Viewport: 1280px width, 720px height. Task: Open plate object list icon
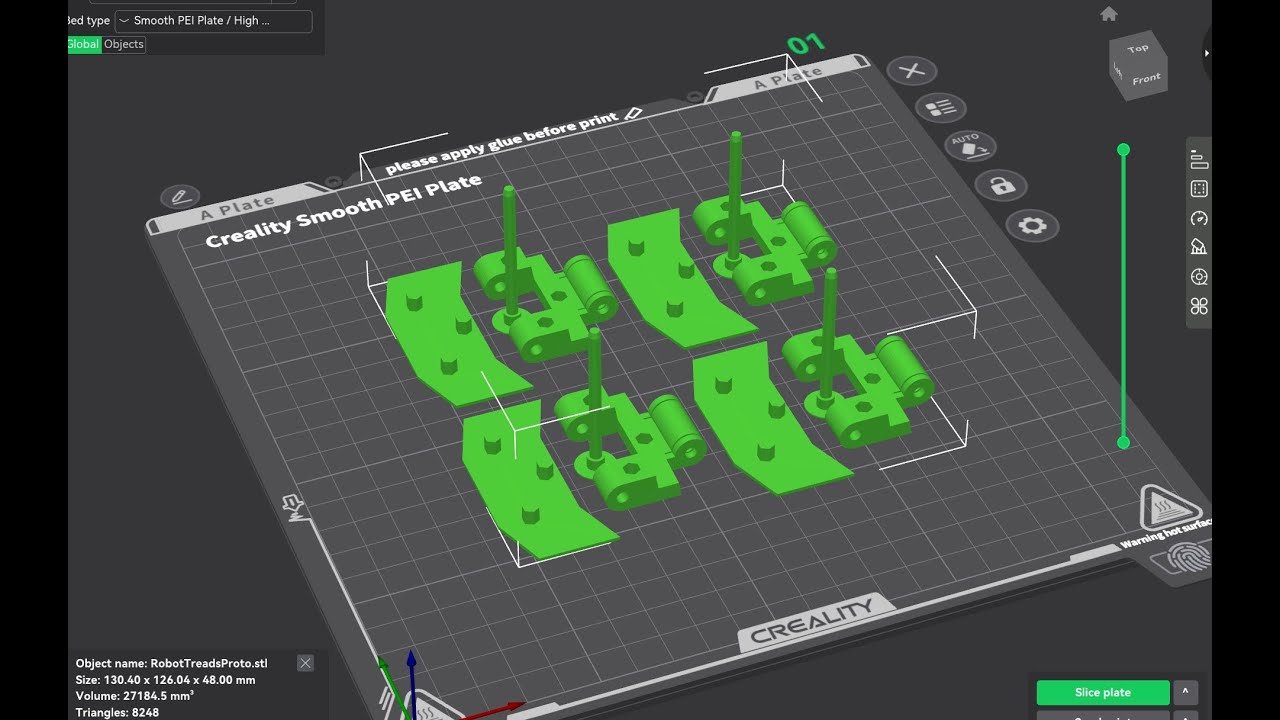tap(940, 108)
